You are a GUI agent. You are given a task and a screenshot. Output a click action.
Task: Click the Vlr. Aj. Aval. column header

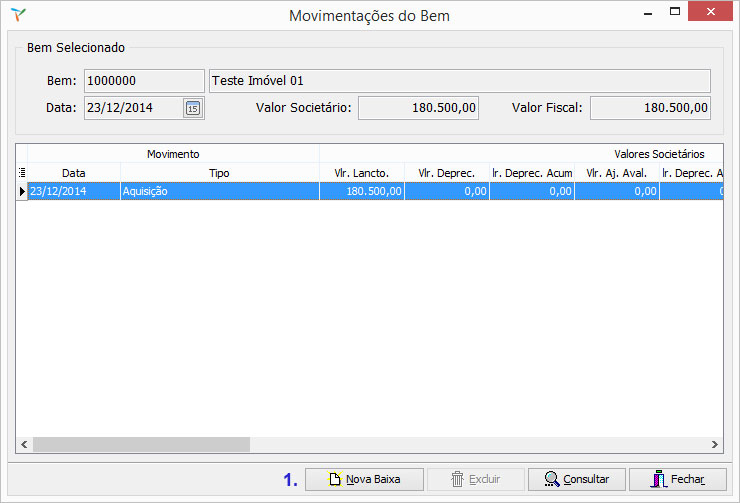[x=616, y=173]
